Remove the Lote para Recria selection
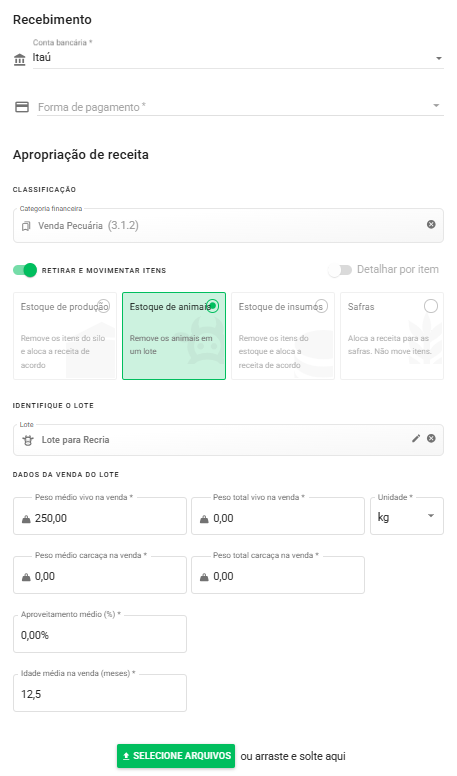This screenshot has height=776, width=457. tap(431, 438)
